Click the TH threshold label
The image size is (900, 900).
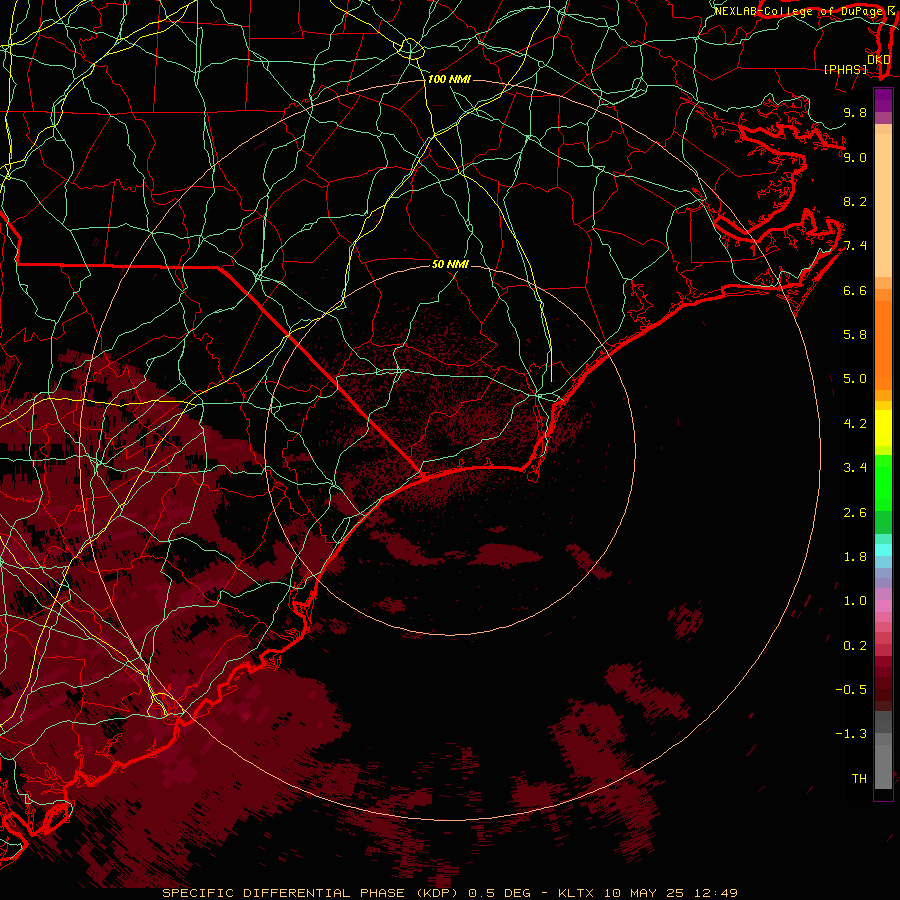click(x=859, y=779)
